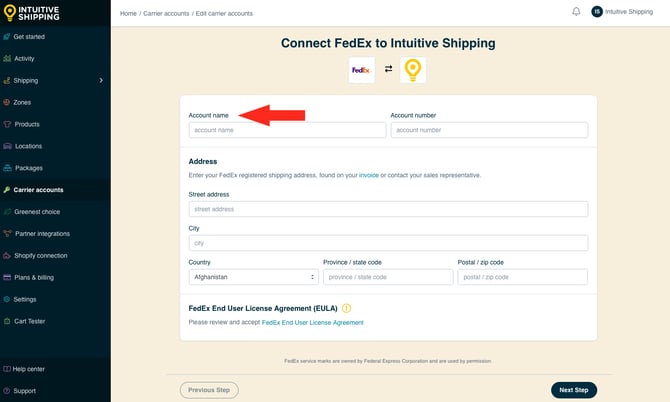The image size is (670, 402).
Task: Click the Shipping sidebar icon
Action: click(6, 80)
